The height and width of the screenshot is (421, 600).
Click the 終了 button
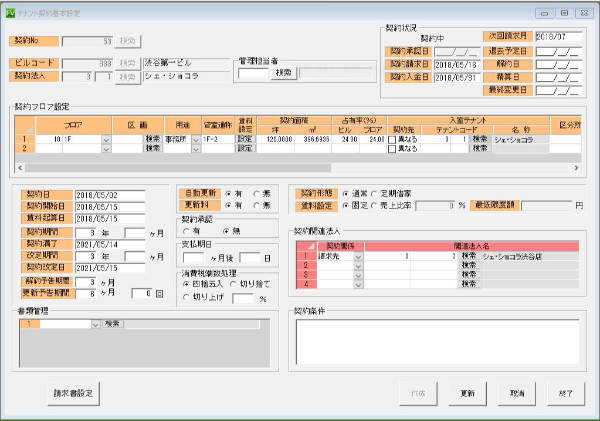566,393
